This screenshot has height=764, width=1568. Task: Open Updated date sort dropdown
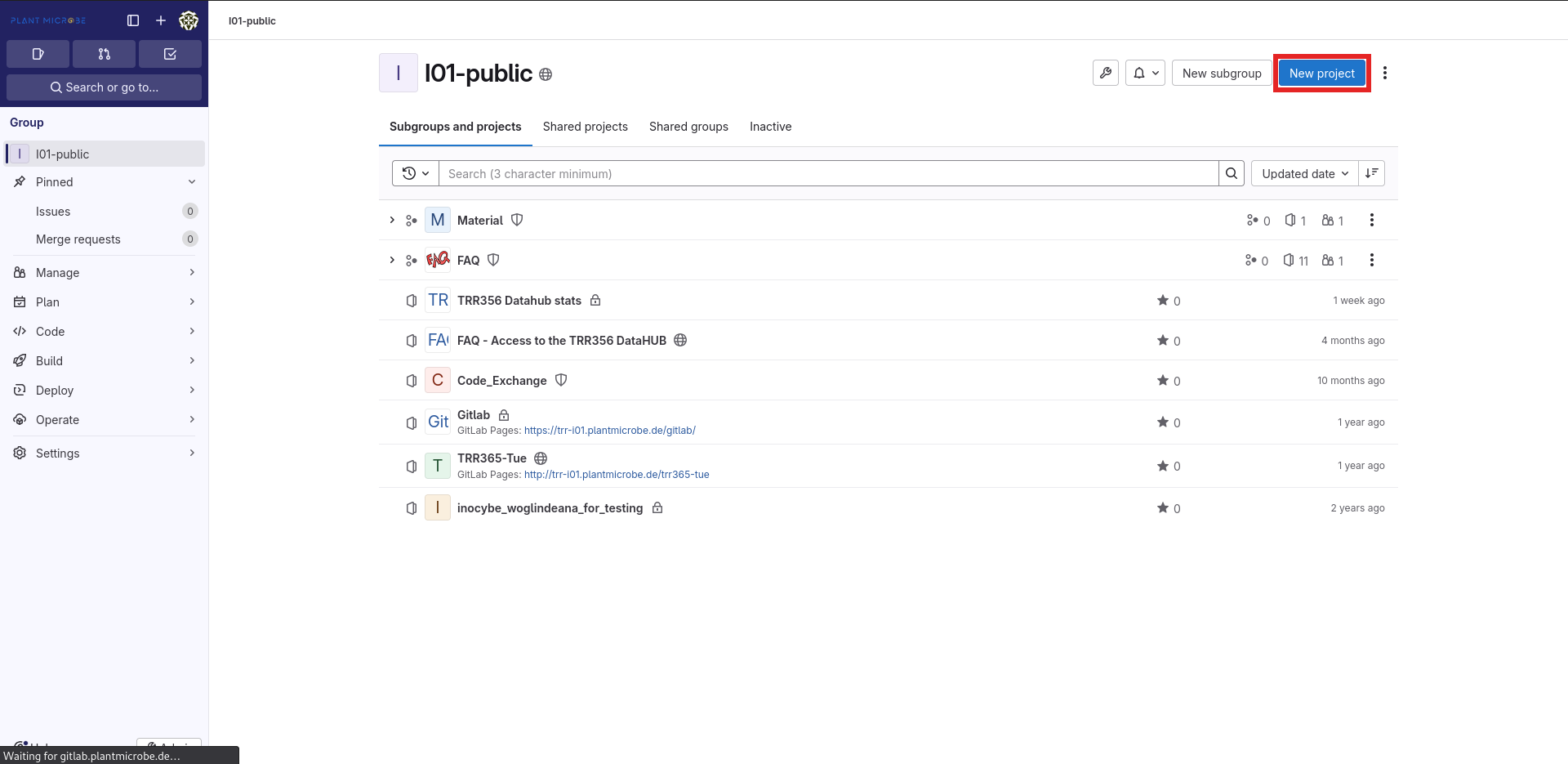tap(1305, 173)
